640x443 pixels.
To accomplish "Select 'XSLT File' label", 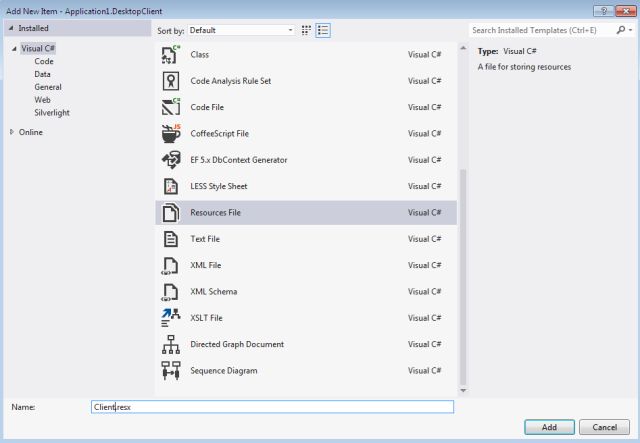I will (x=206, y=318).
